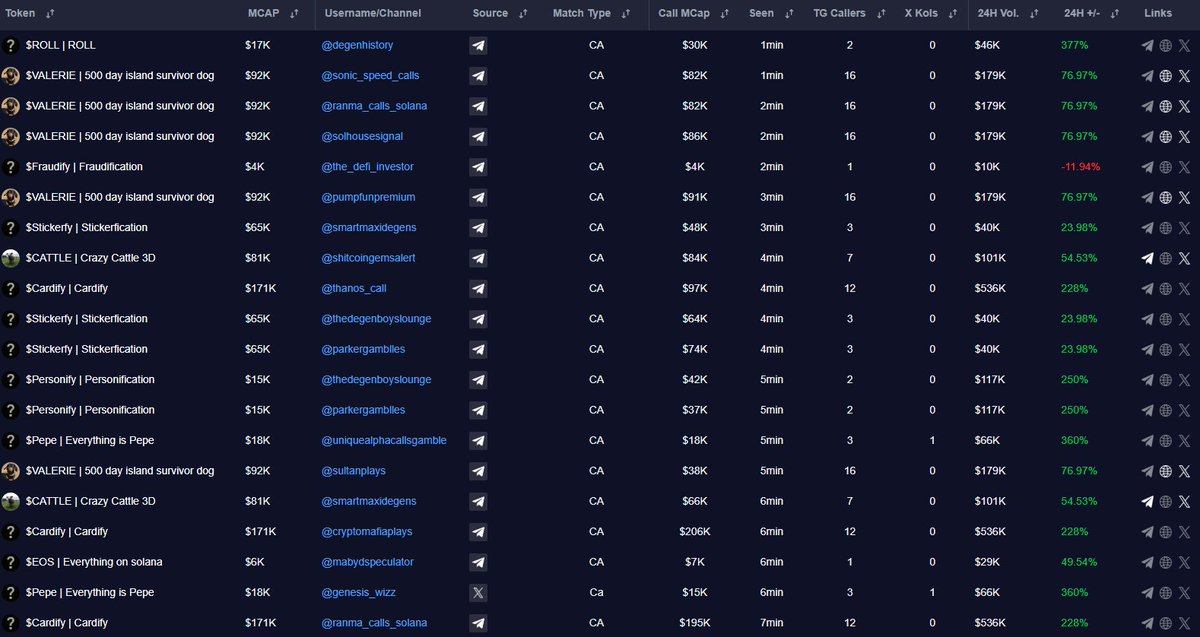Click the 49.54% change value

click(x=1079, y=562)
